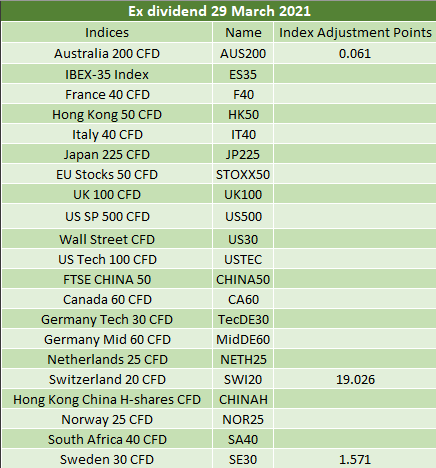Image resolution: width=436 pixels, height=468 pixels.
Task: Click the UK100 name cell
Action: click(x=243, y=194)
